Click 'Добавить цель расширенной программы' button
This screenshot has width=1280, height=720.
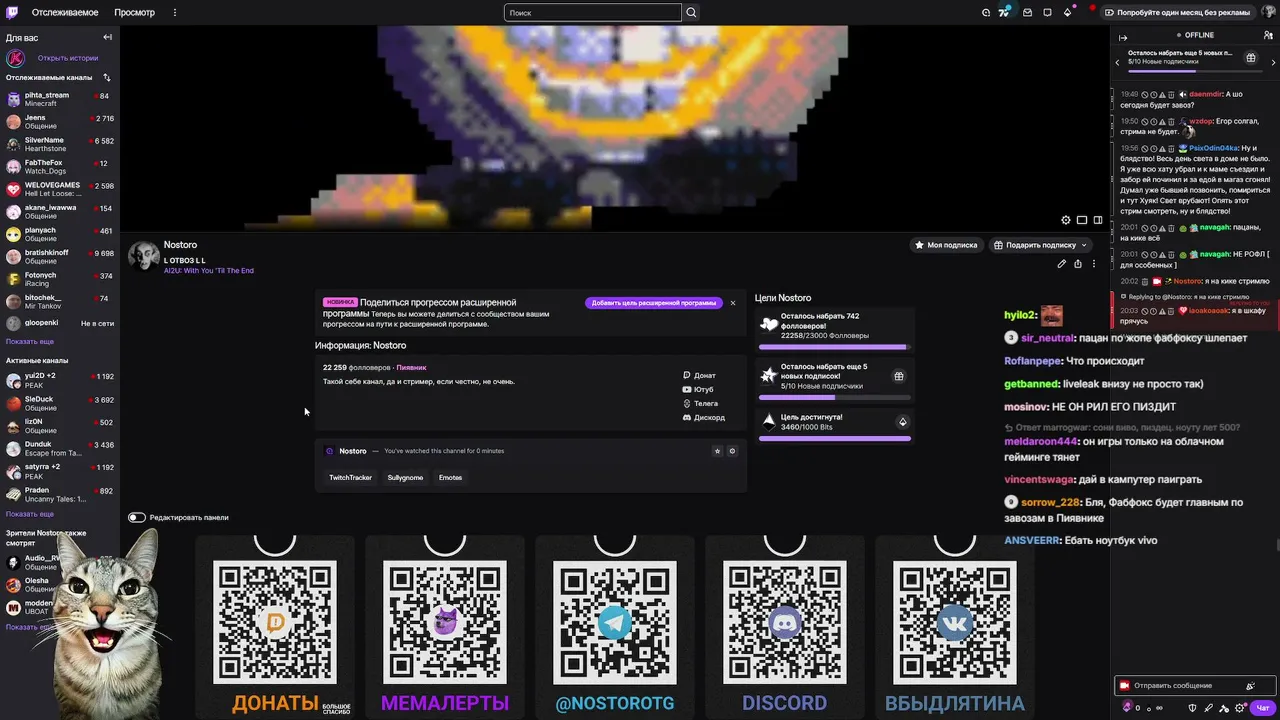pyautogui.click(x=654, y=303)
